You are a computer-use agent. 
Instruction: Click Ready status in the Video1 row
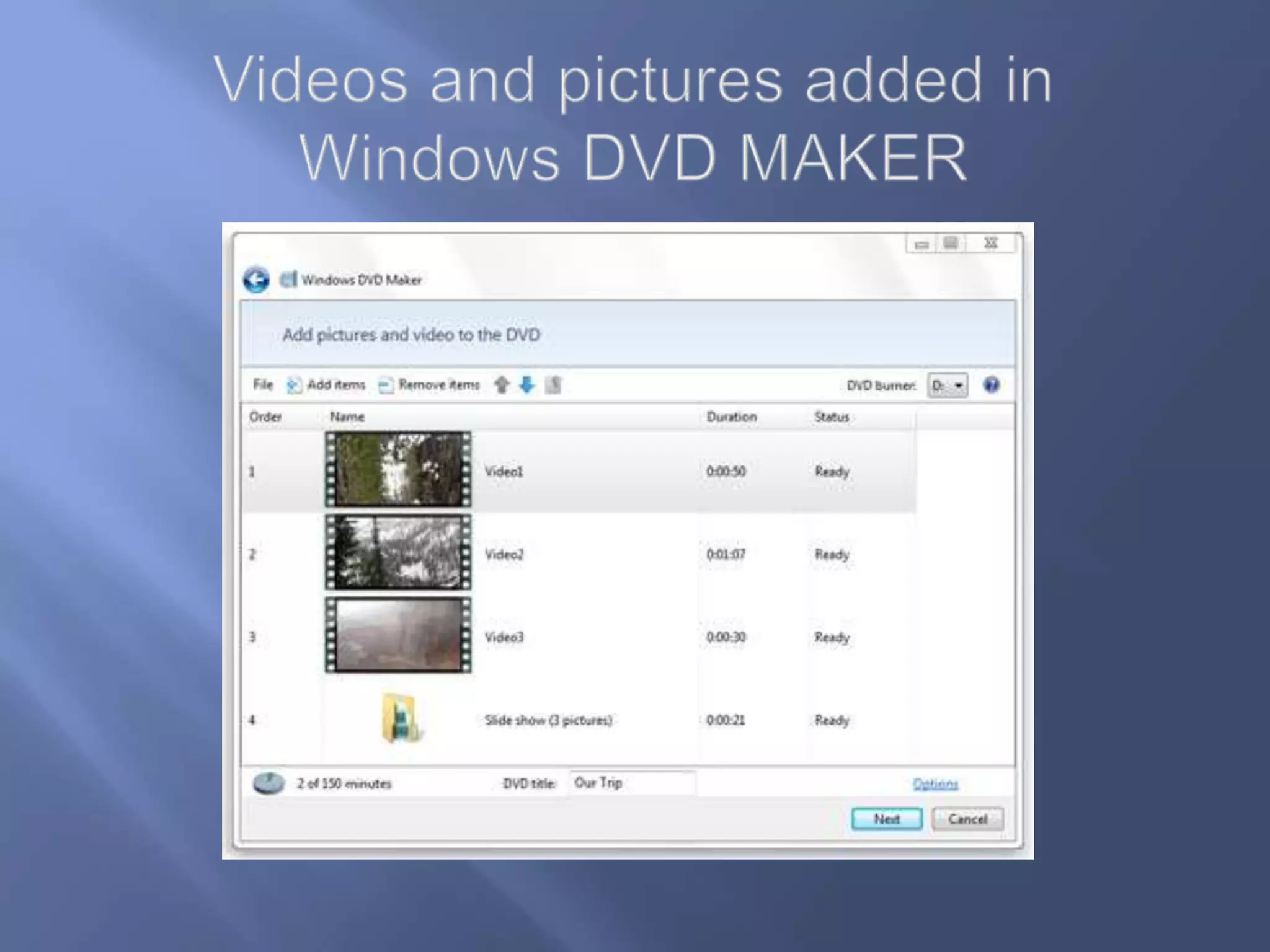coord(832,472)
